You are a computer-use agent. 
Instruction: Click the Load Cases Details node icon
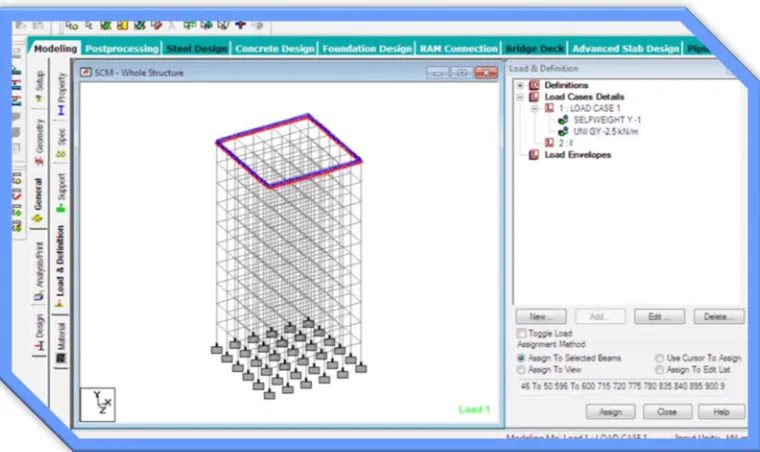(x=534, y=97)
